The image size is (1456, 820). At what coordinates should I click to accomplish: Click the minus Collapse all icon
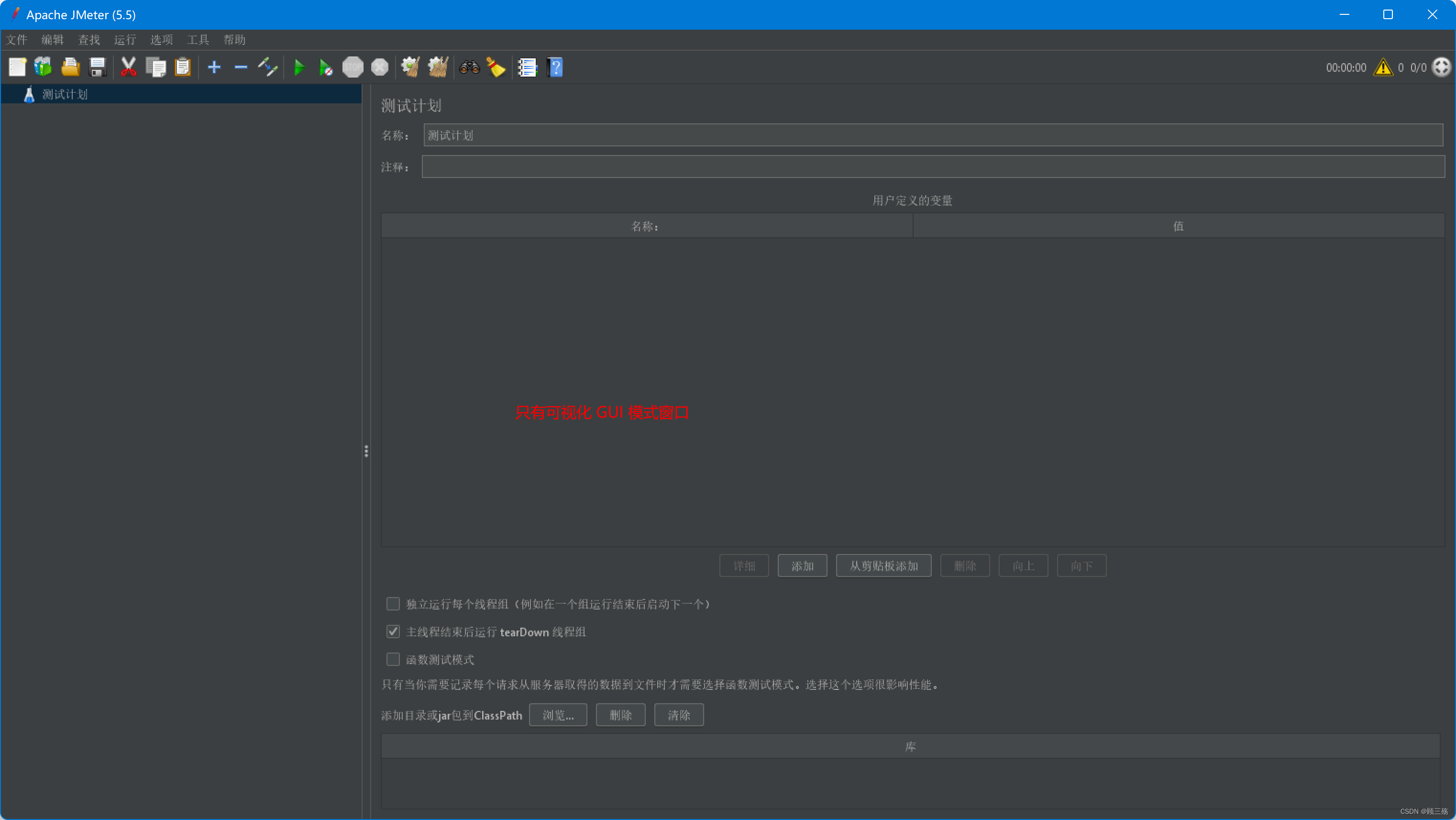pos(241,67)
